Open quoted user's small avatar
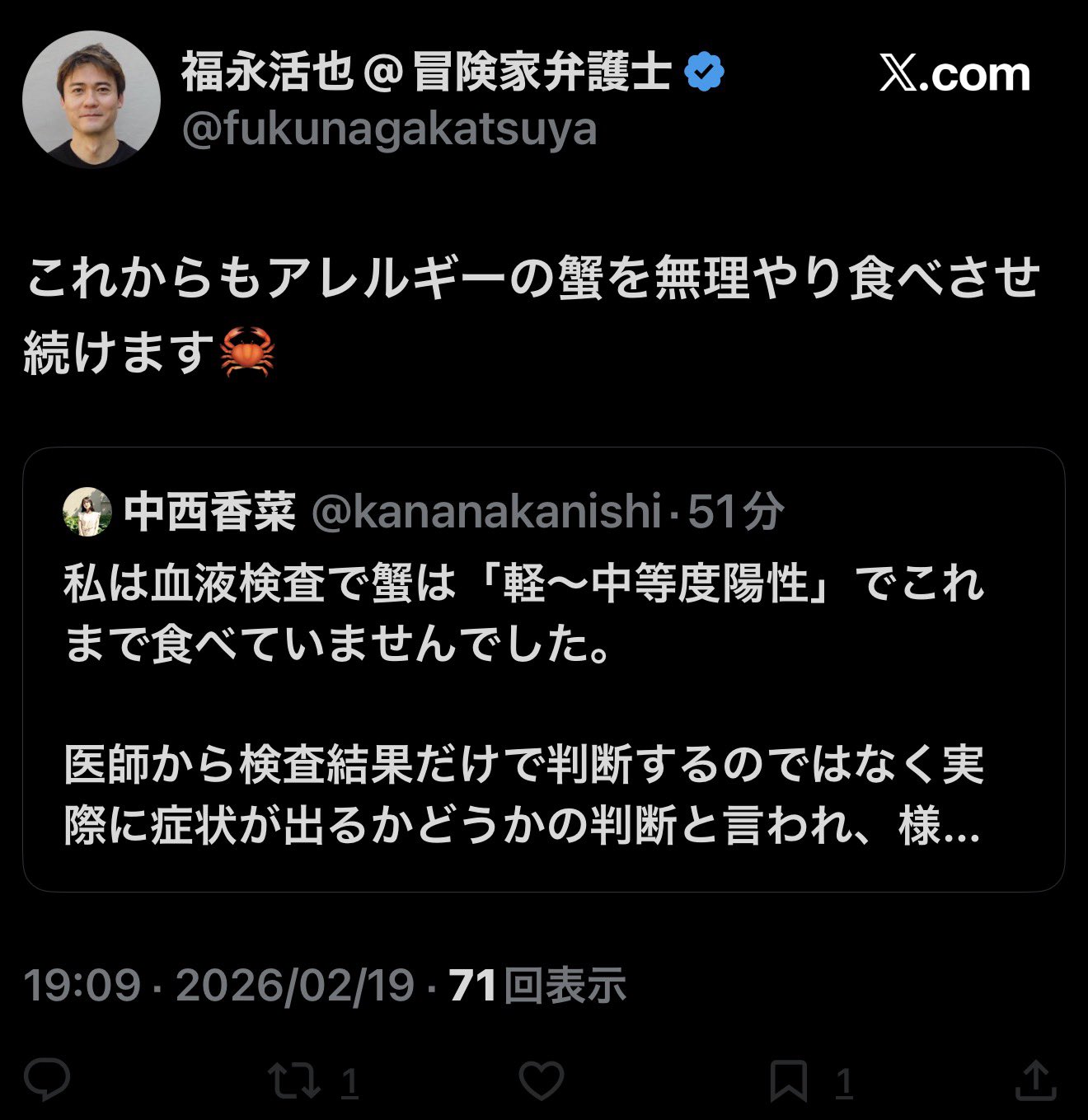The height and width of the screenshot is (1120, 1088). tap(87, 512)
